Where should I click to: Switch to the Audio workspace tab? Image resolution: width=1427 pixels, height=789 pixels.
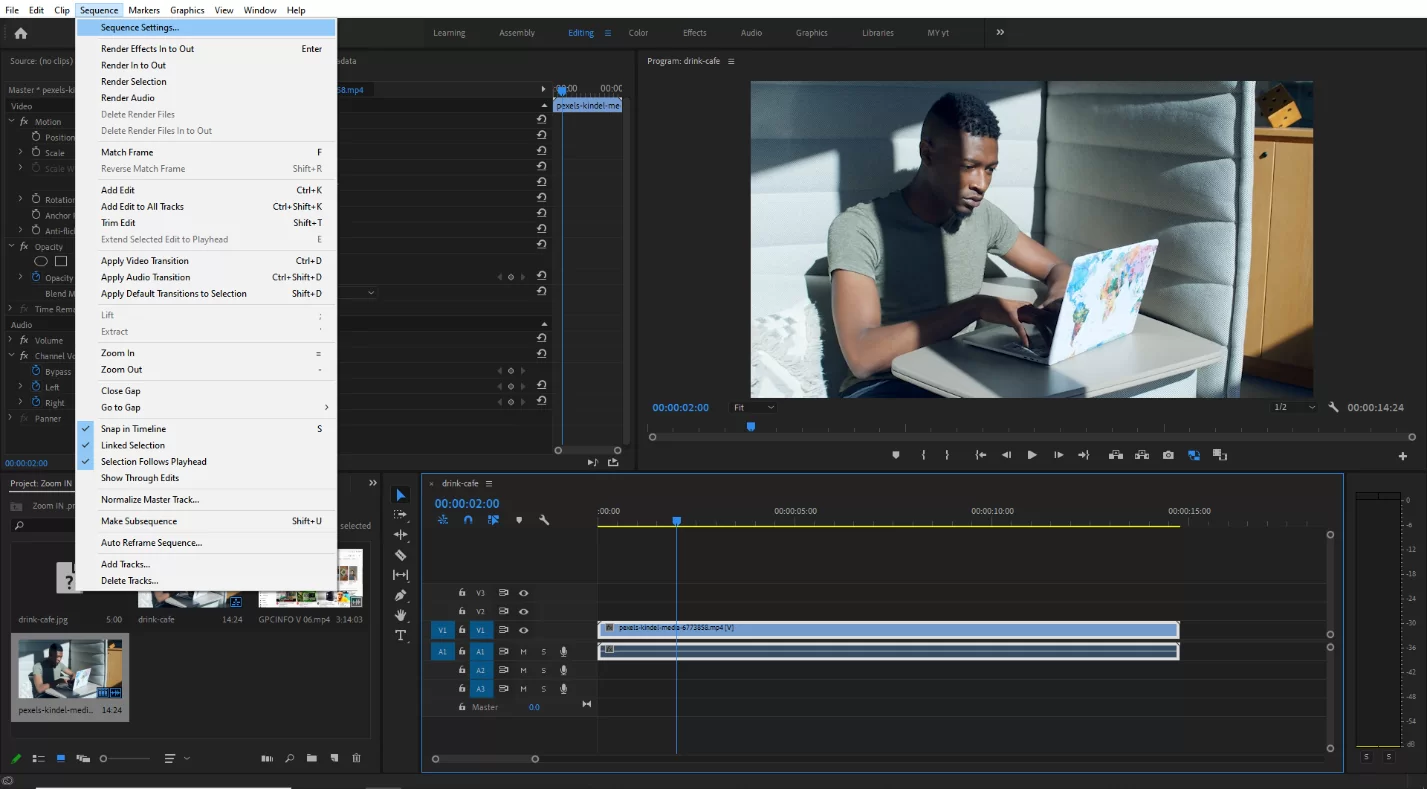[x=751, y=33]
